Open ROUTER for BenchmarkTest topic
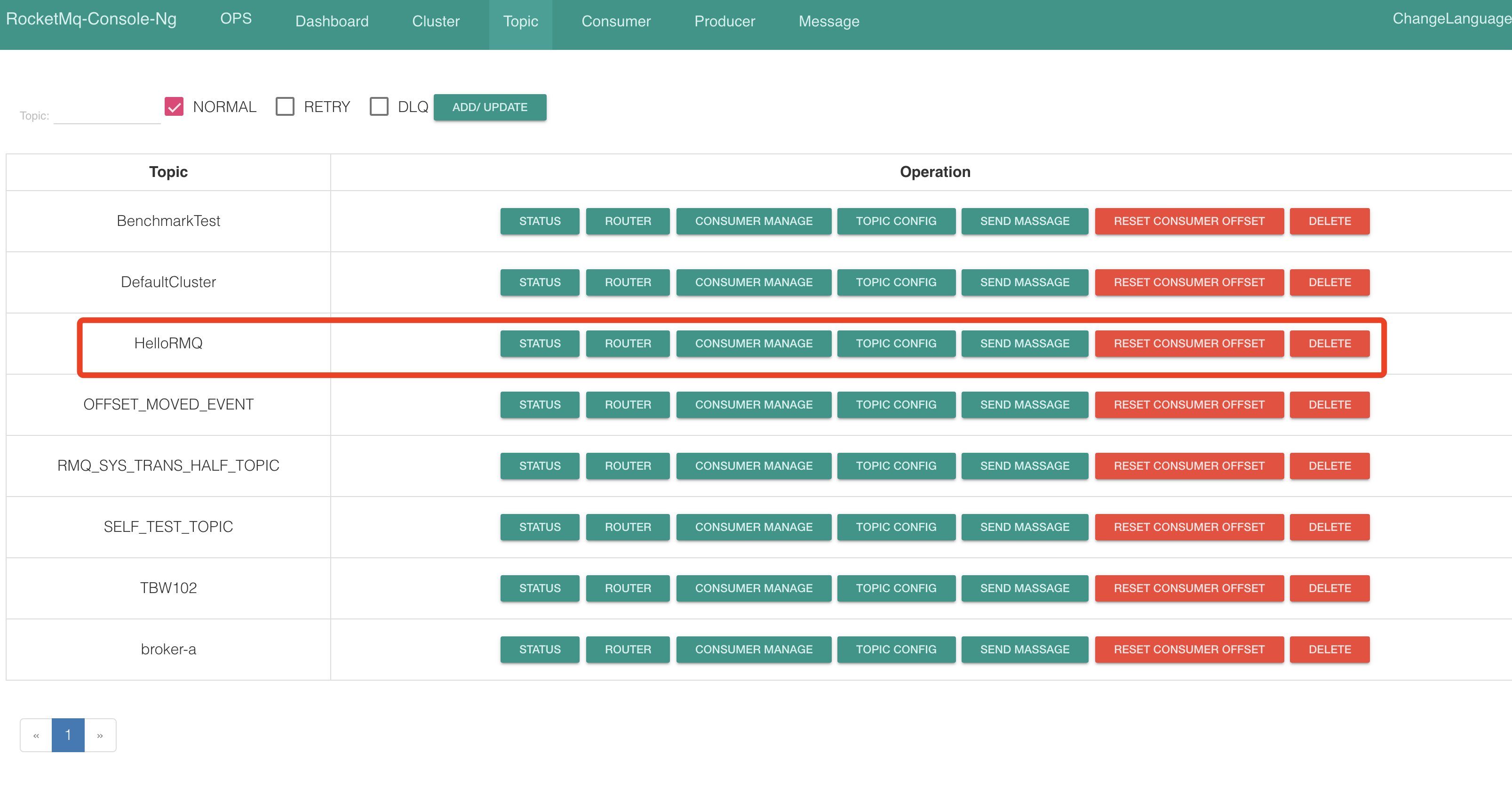 (x=628, y=221)
